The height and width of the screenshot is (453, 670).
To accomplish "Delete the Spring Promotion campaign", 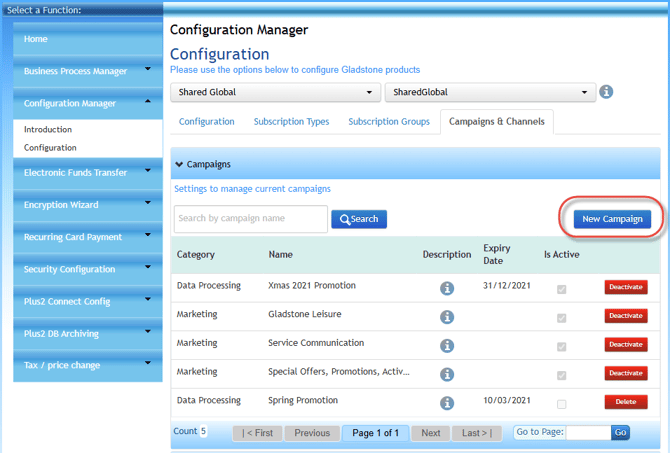I will 626,402.
